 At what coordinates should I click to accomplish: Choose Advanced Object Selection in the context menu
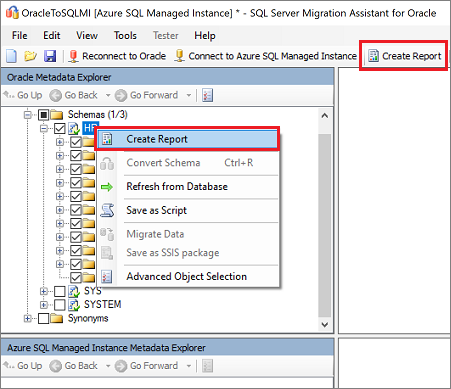(x=187, y=276)
